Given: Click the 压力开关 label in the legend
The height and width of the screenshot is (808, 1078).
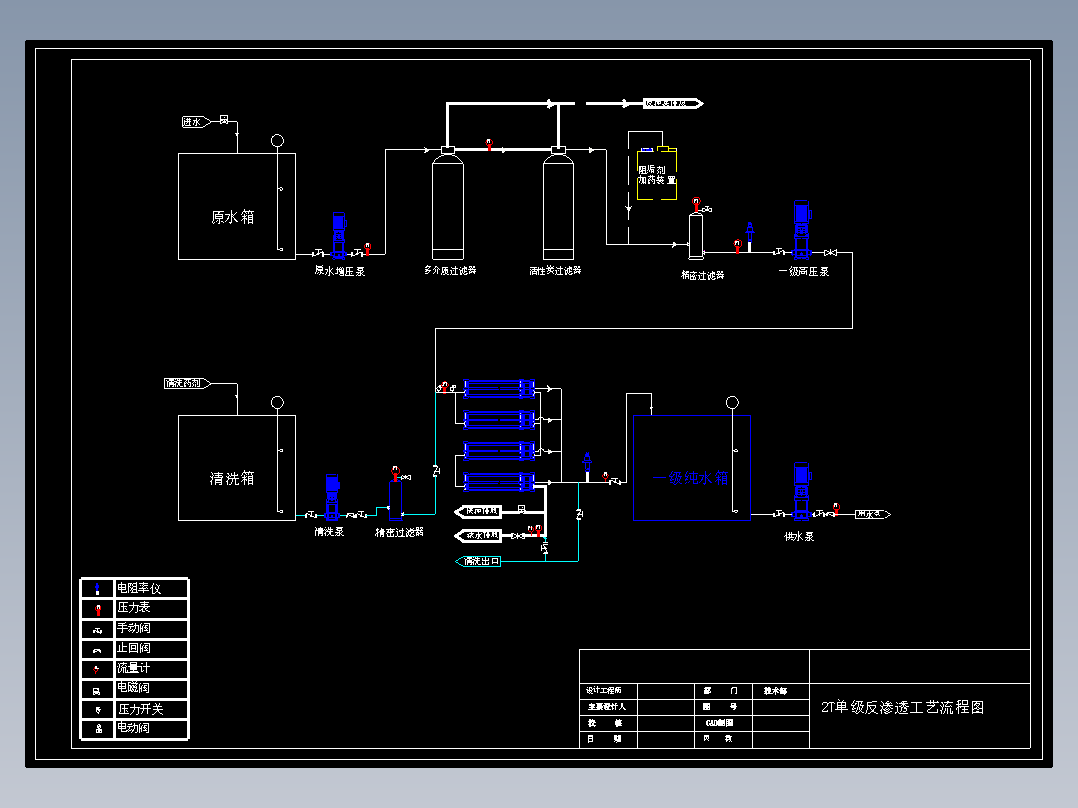Looking at the screenshot, I should [140, 709].
